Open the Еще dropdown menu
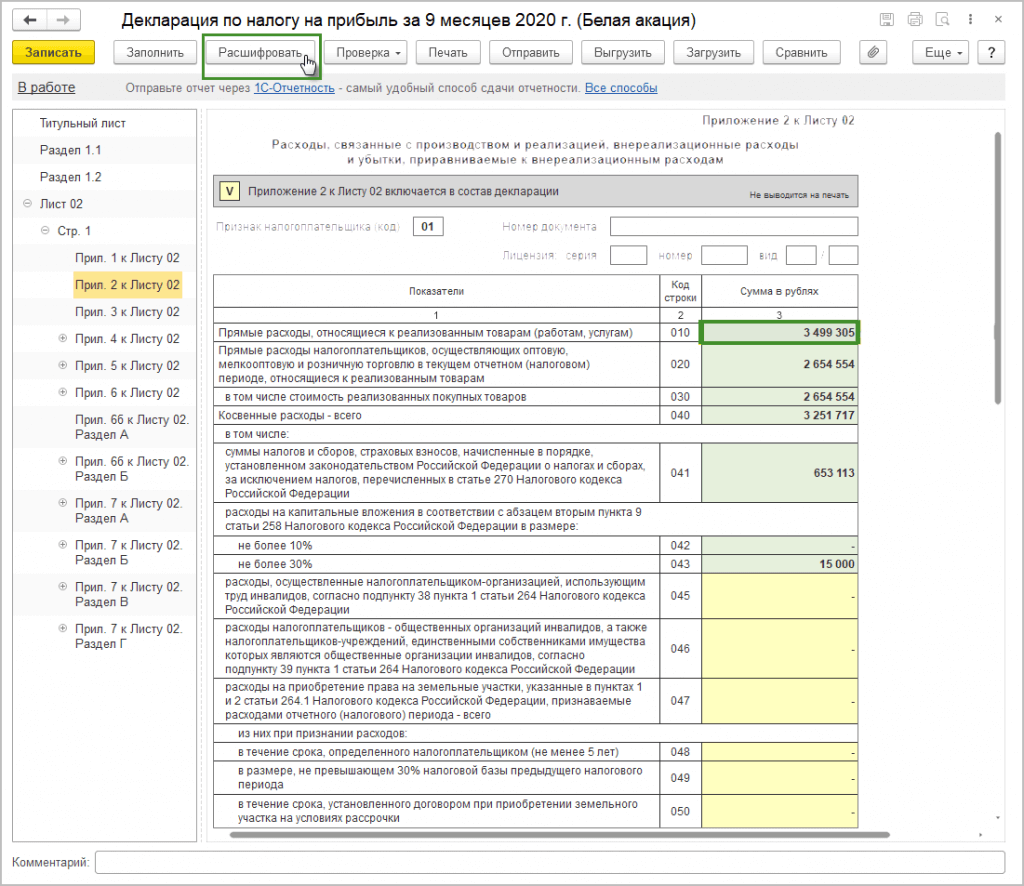This screenshot has width=1024, height=886. [x=943, y=53]
